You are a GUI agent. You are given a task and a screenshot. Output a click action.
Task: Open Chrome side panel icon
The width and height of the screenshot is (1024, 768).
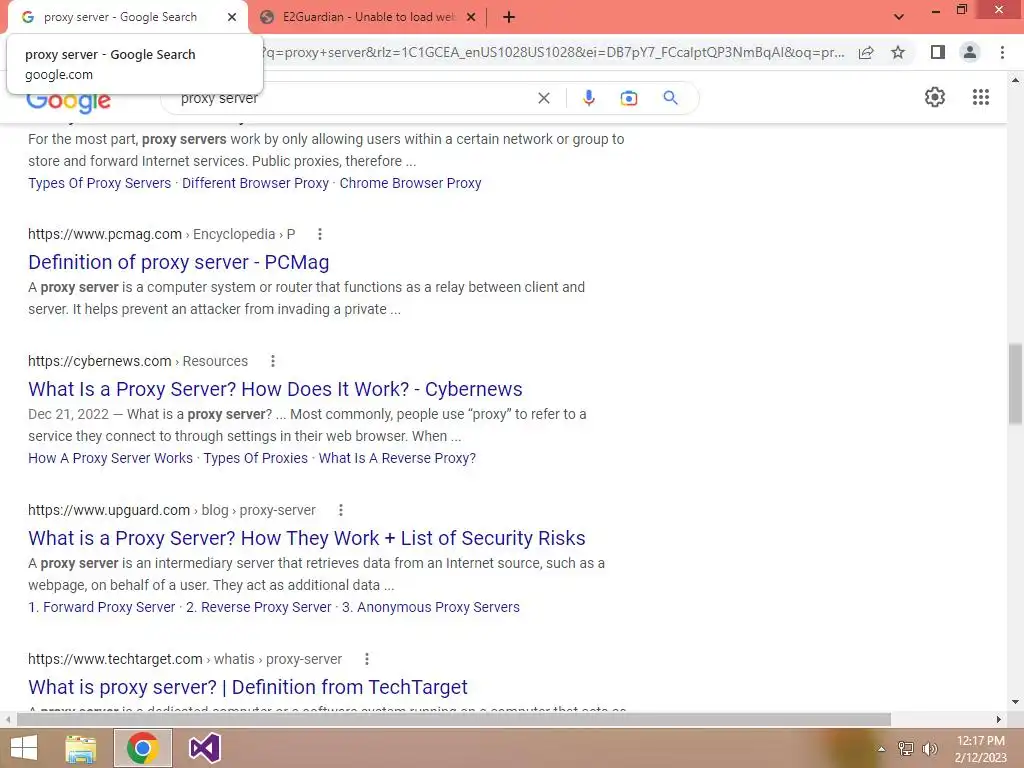(938, 52)
